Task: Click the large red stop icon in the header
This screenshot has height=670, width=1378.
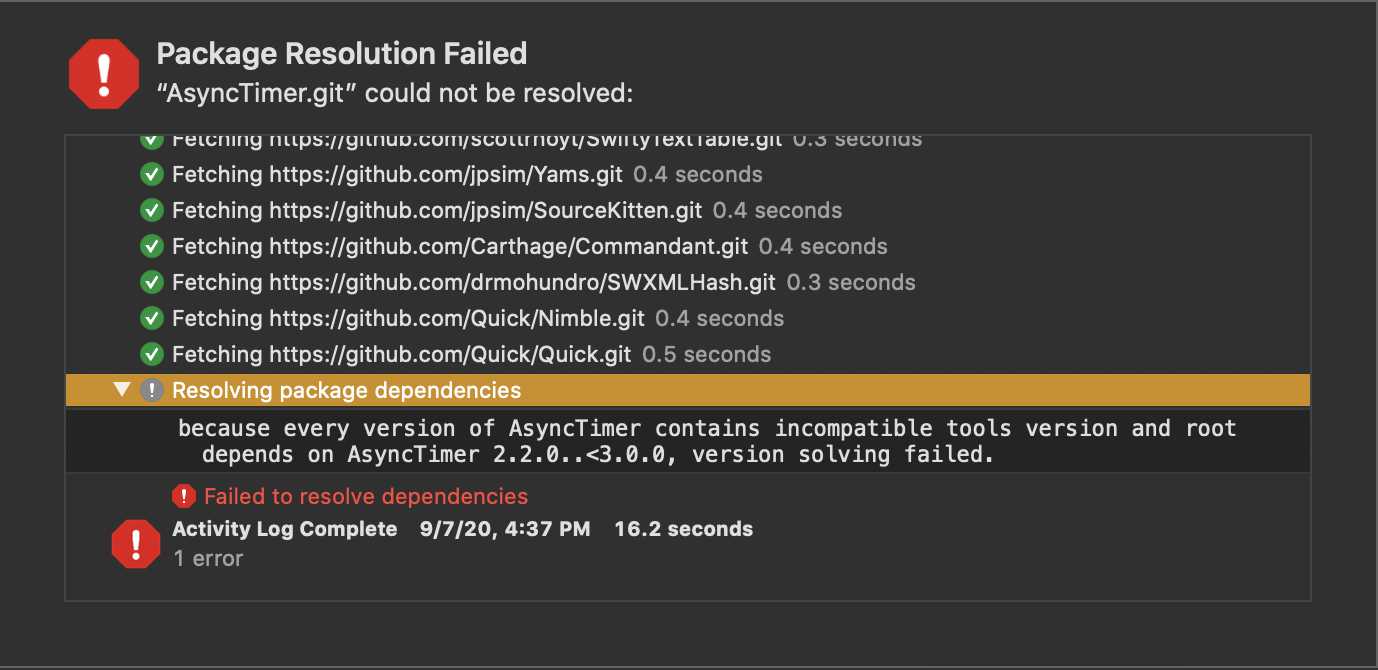Action: pos(104,73)
